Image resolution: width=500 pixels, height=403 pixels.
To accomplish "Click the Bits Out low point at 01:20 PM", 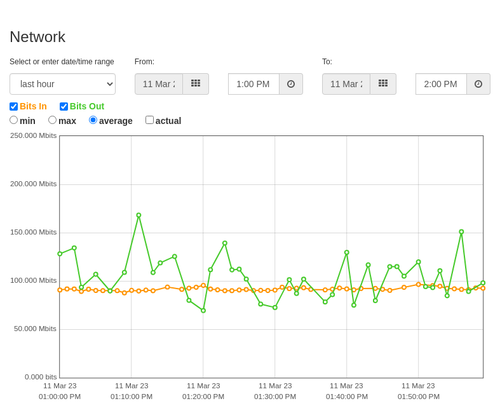I will (x=203, y=310).
